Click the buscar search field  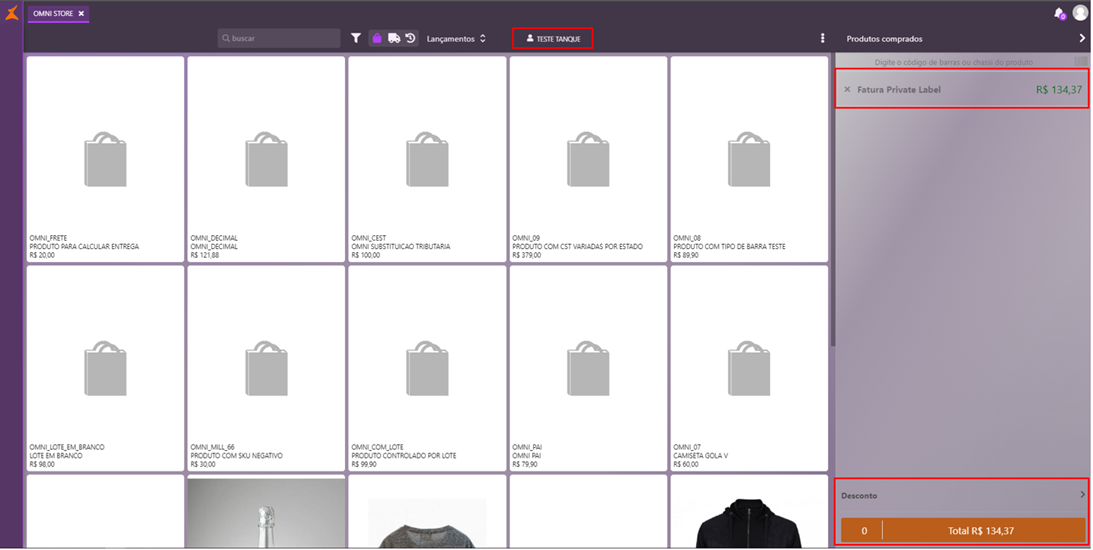[x=279, y=38]
